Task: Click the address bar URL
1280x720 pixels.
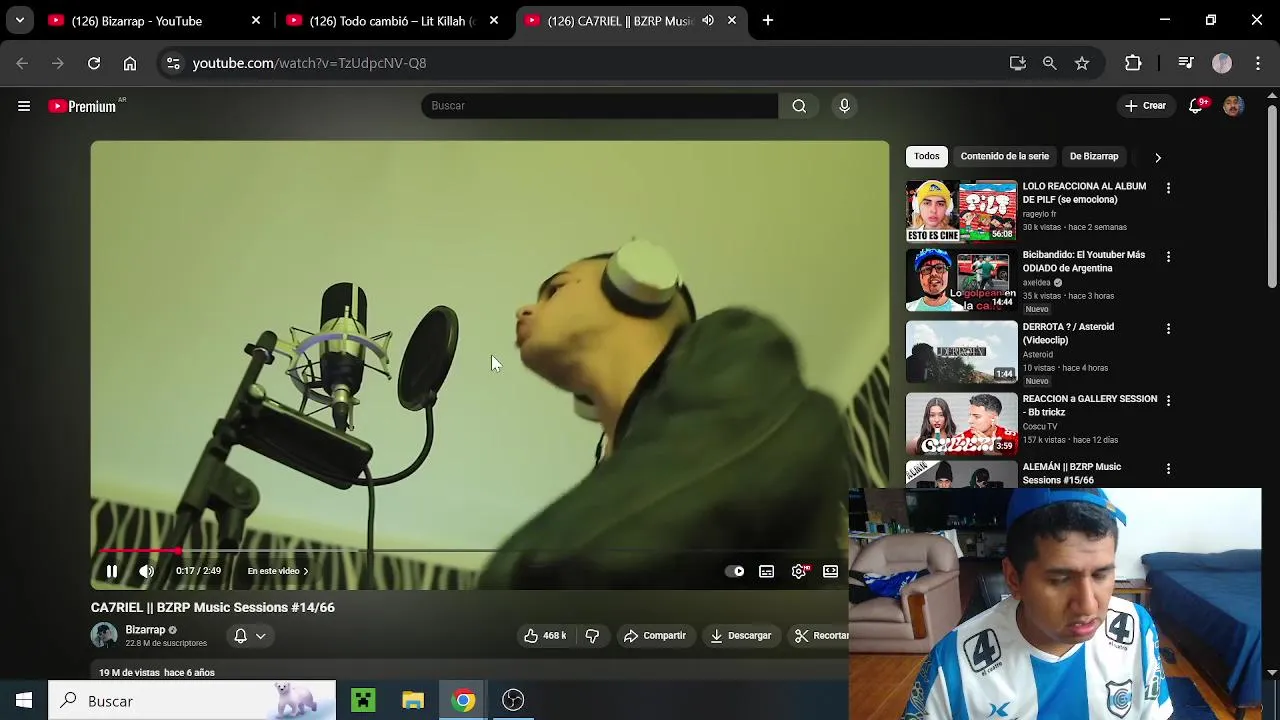Action: pyautogui.click(x=309, y=63)
